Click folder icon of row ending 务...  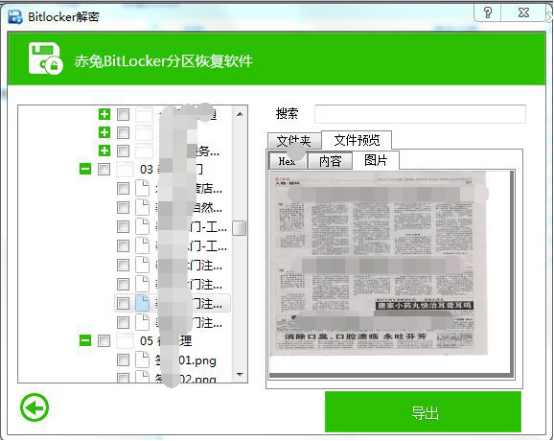[x=145, y=151]
